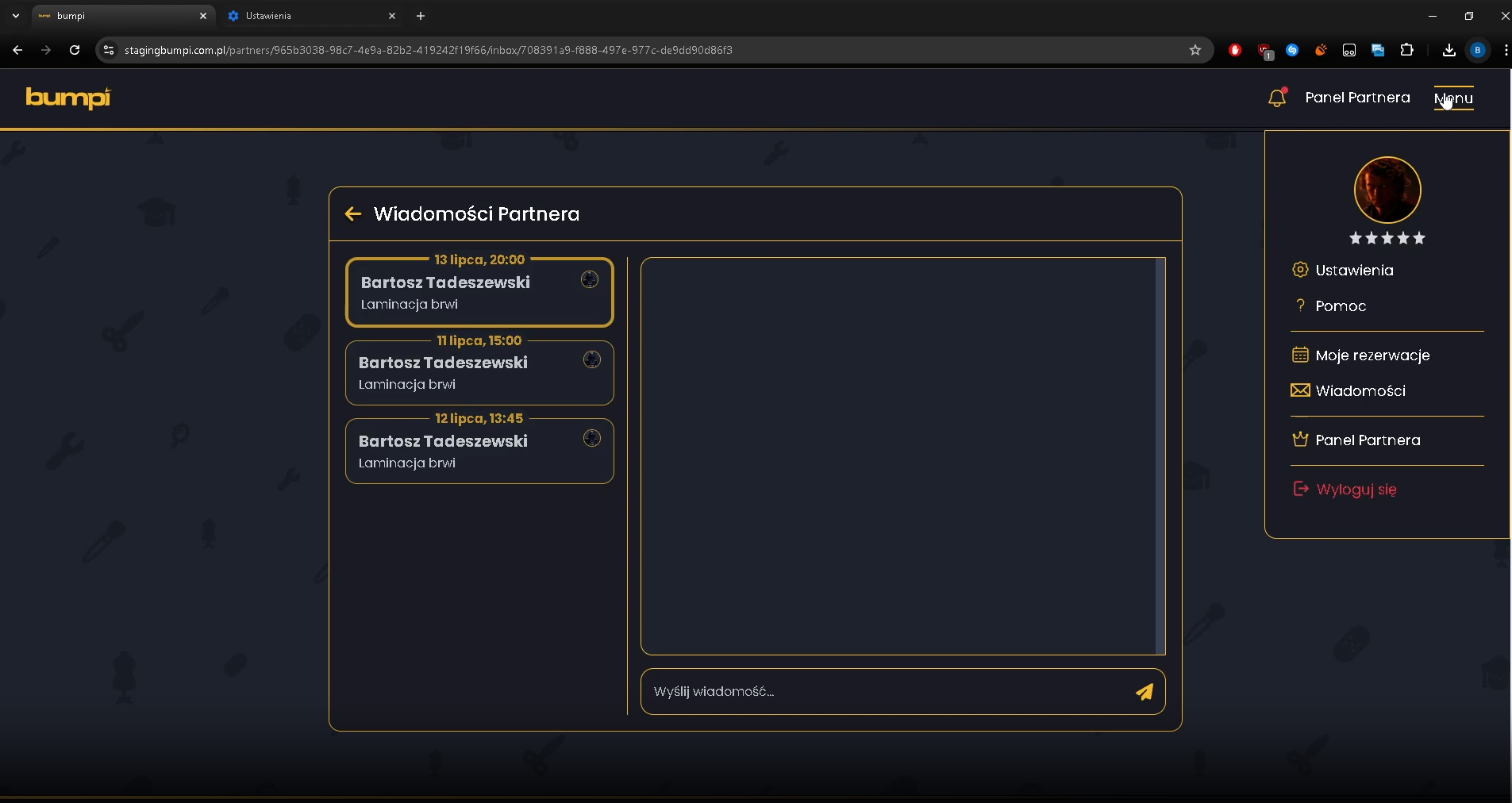Open the 12 lipca, 13:45 conversation

[x=479, y=451]
